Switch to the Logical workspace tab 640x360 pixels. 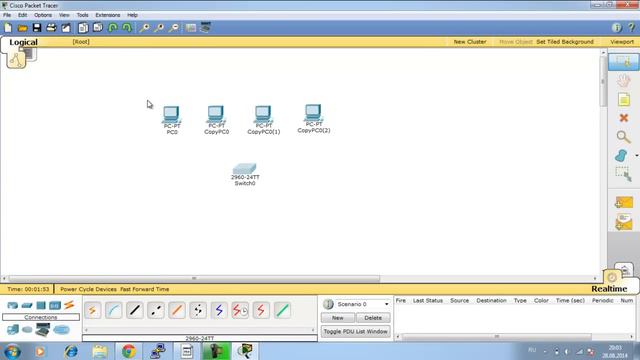pos(23,42)
